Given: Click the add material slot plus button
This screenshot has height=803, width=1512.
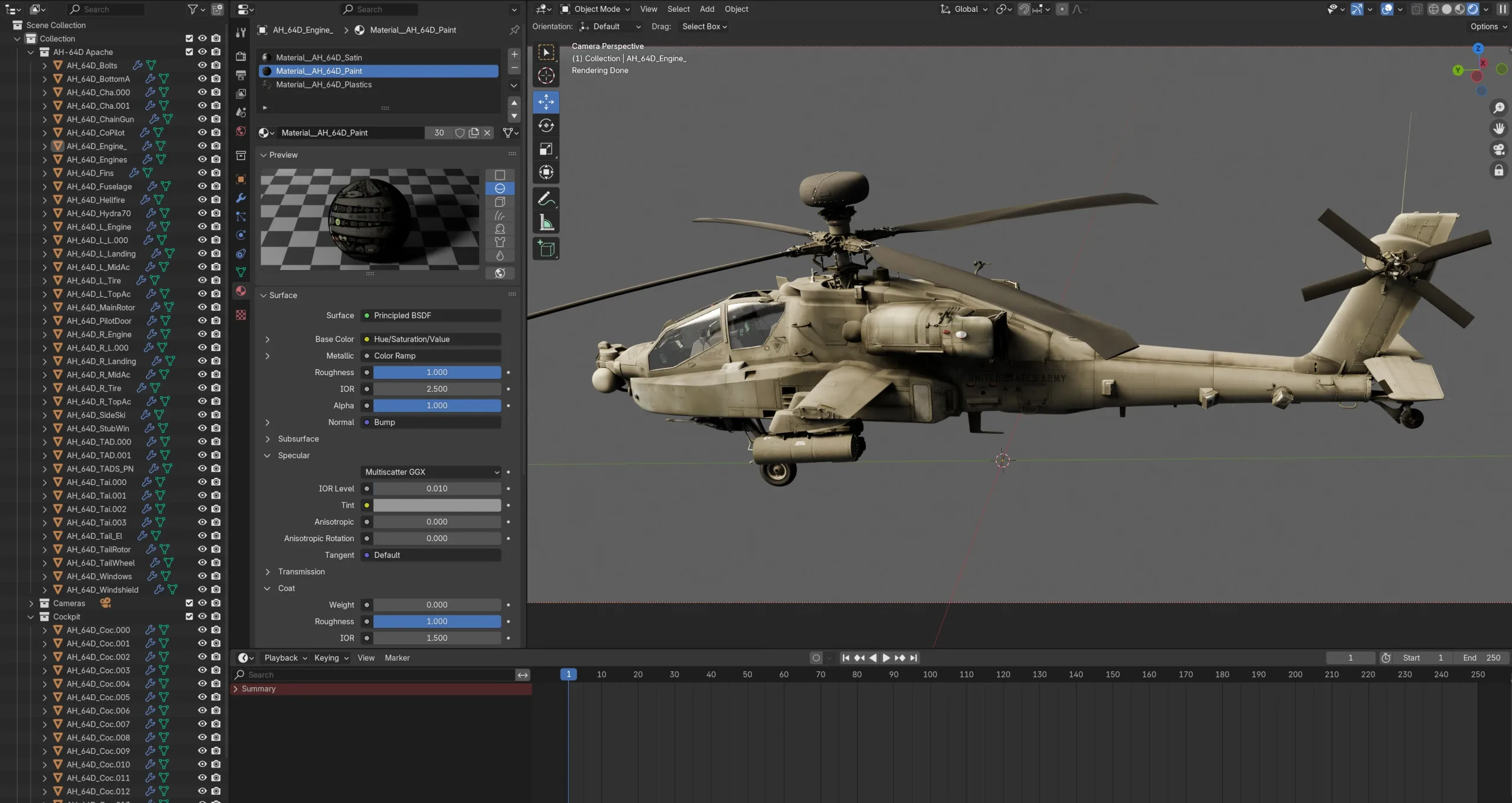Looking at the screenshot, I should coord(514,54).
